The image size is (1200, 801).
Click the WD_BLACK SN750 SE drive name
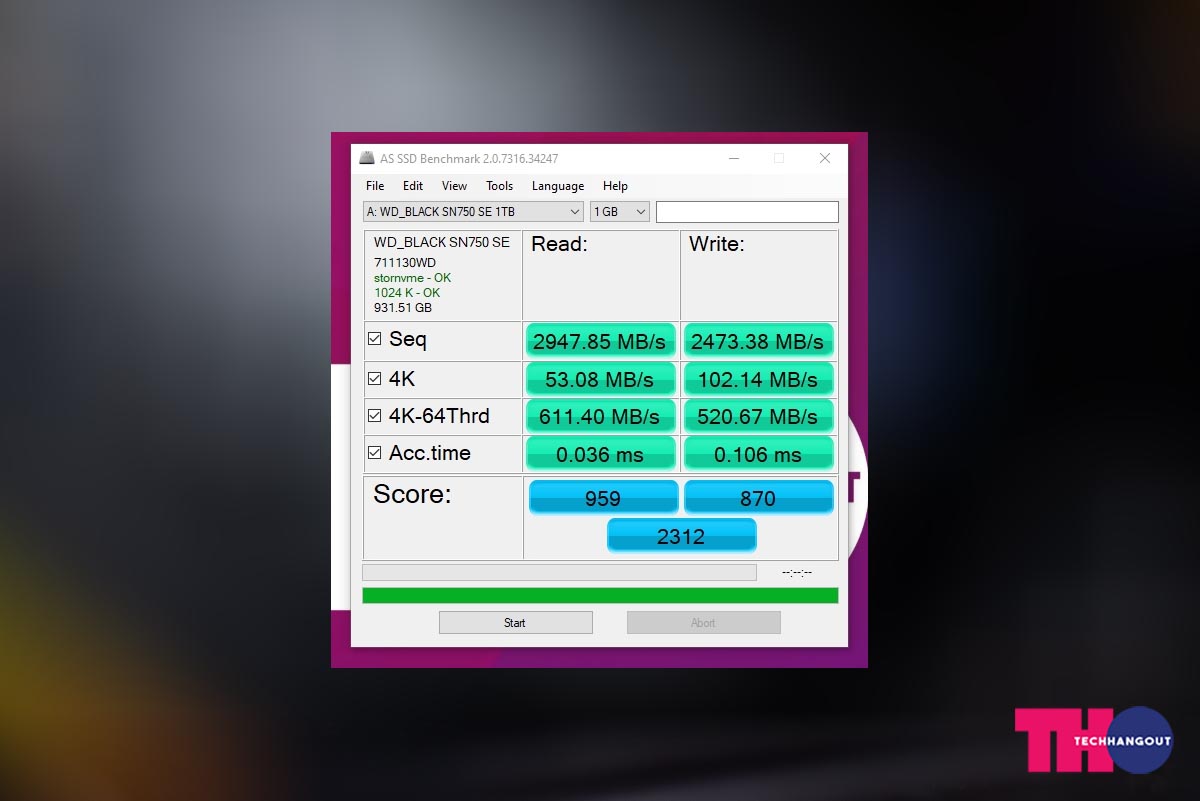[x=441, y=243]
